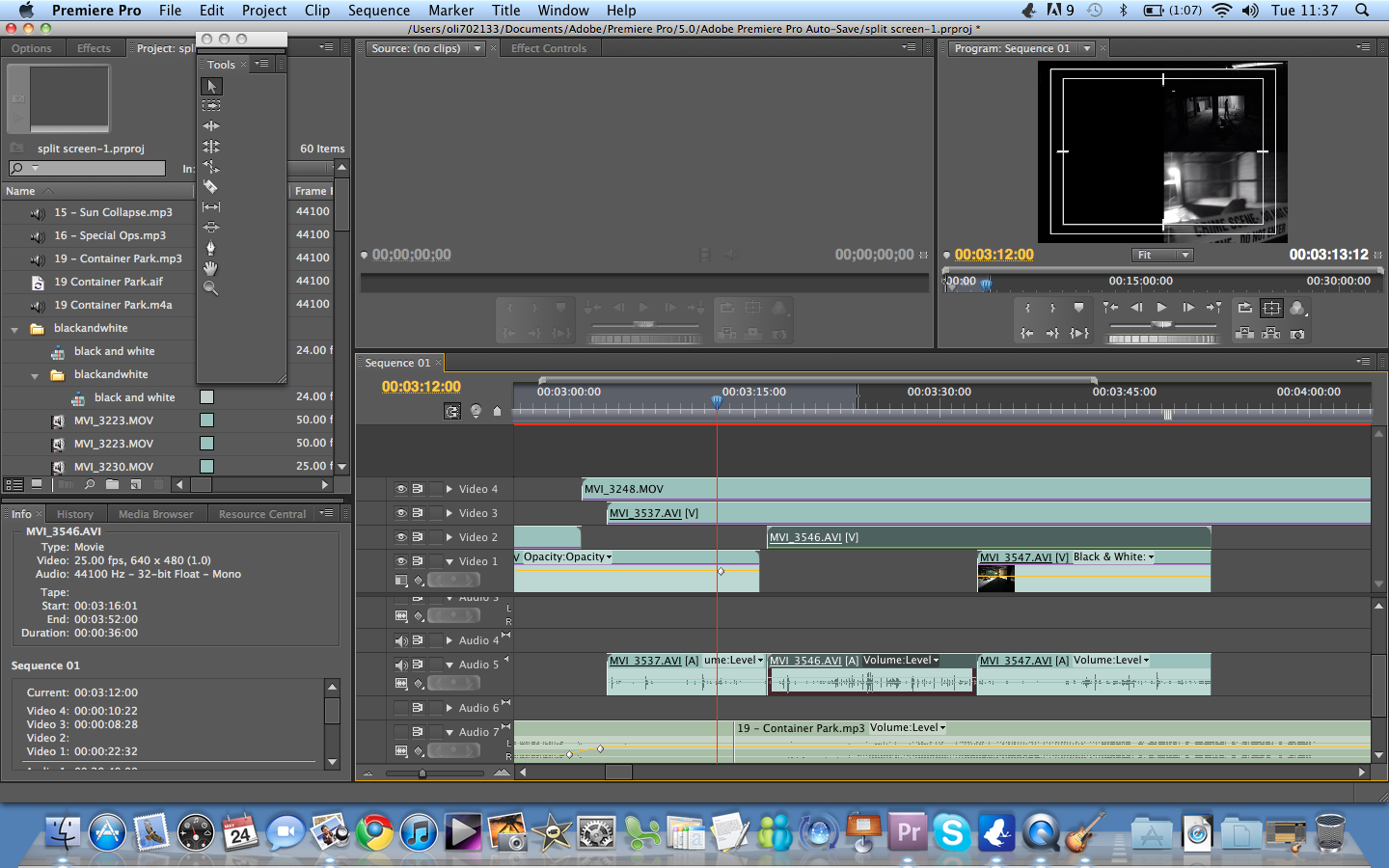Select the Ripple Edit tool

coord(211,126)
